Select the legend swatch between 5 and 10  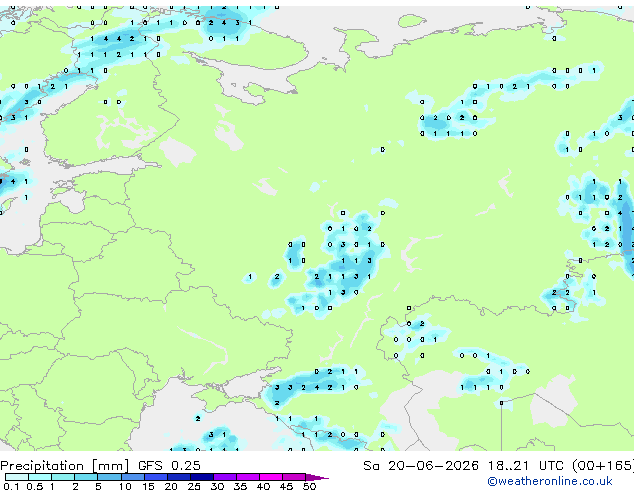coord(109,477)
